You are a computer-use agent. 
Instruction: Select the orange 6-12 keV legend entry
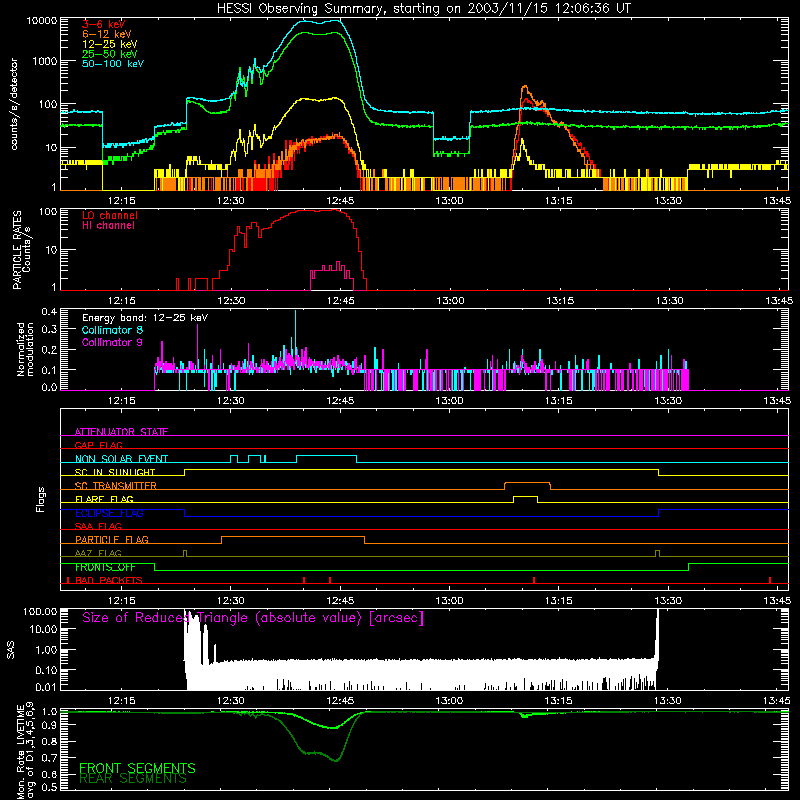tap(107, 34)
